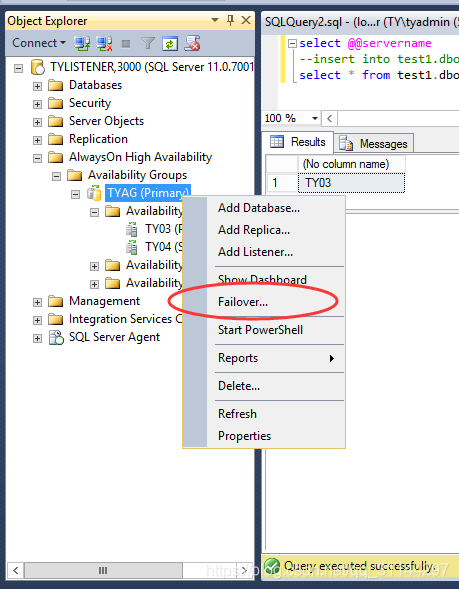Click the query editor scroll-left arrow
The width and height of the screenshot is (459, 589).
[x=329, y=119]
